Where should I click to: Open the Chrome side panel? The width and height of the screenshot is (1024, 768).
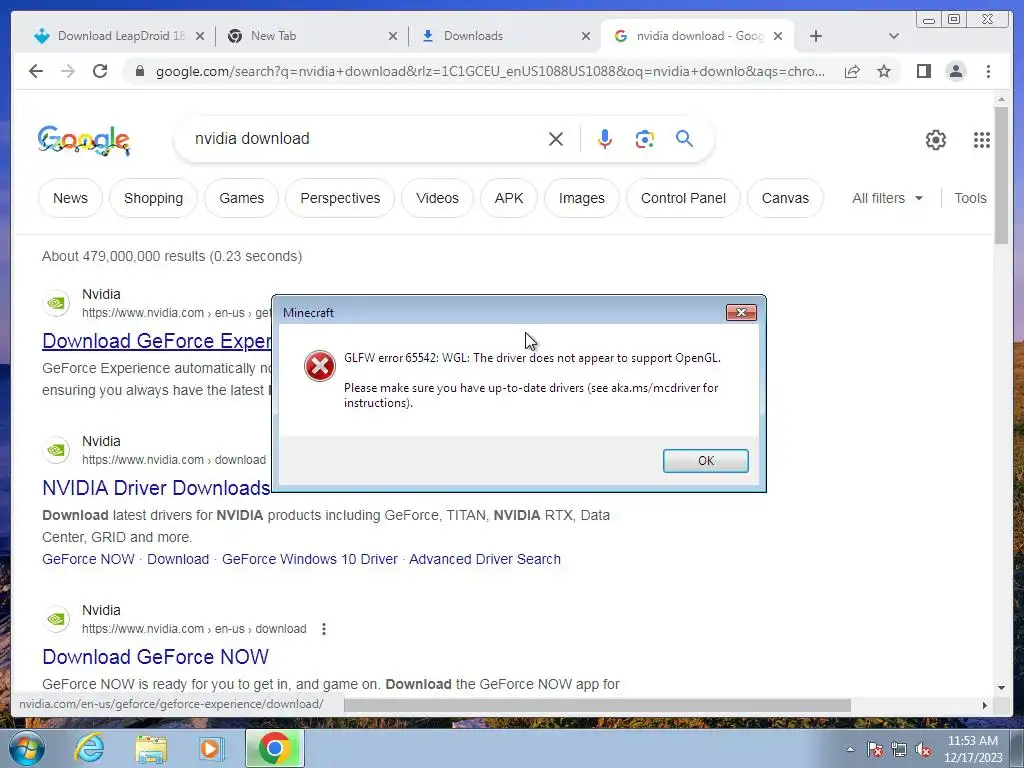923,71
